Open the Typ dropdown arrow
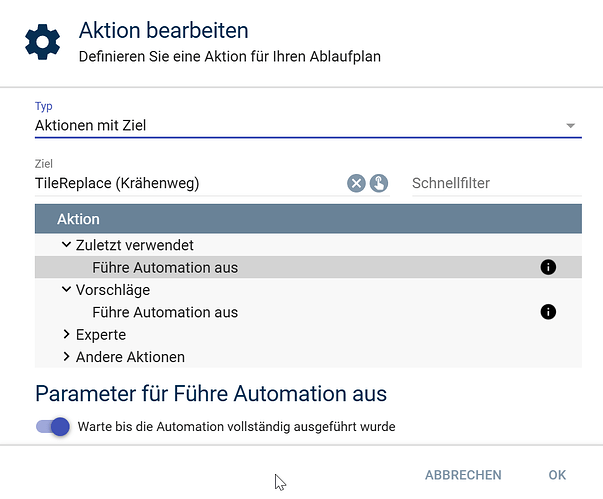The image size is (603, 499). point(570,126)
